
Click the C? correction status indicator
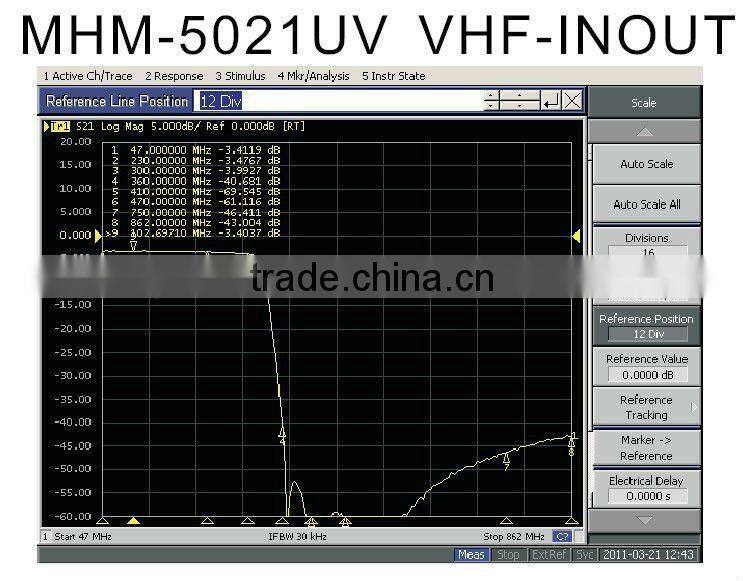point(562,536)
